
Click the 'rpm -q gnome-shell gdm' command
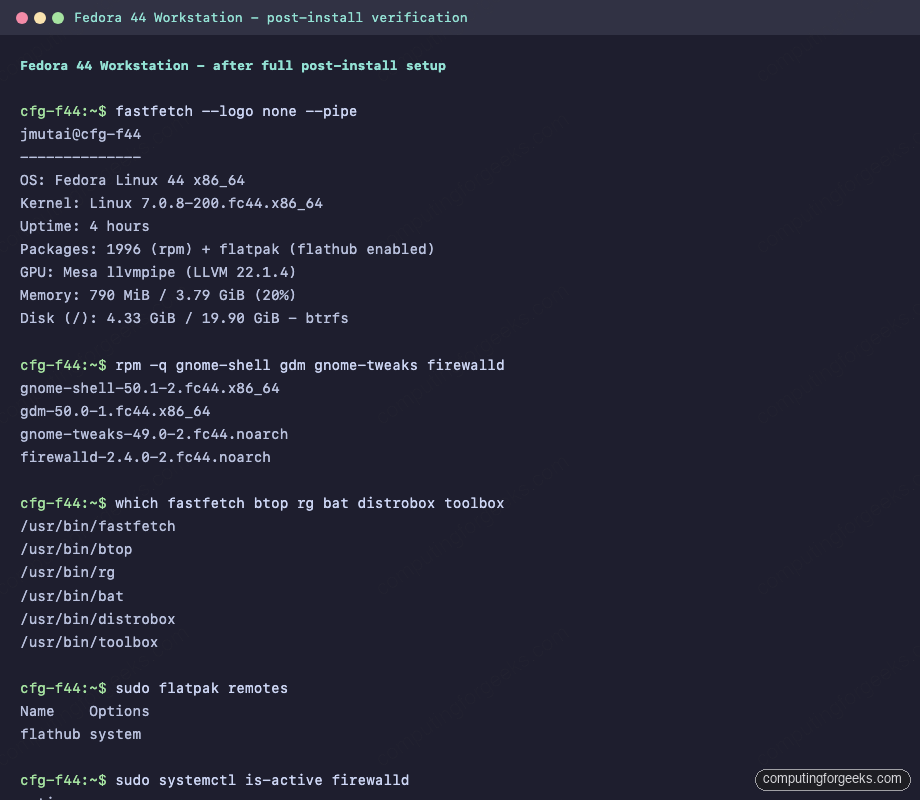[310, 365]
